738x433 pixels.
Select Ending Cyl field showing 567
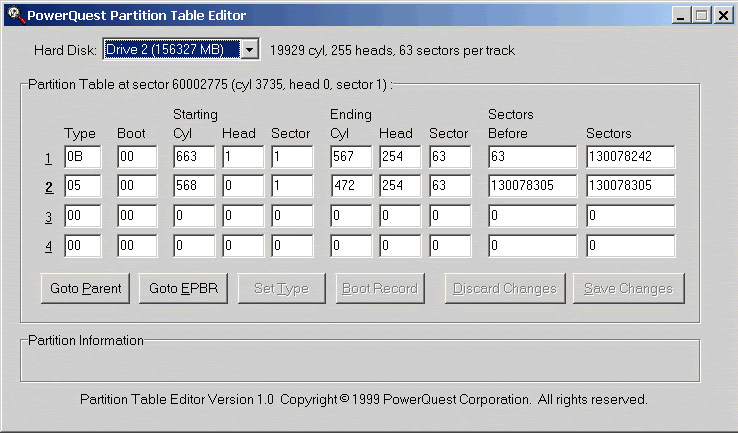pos(350,157)
